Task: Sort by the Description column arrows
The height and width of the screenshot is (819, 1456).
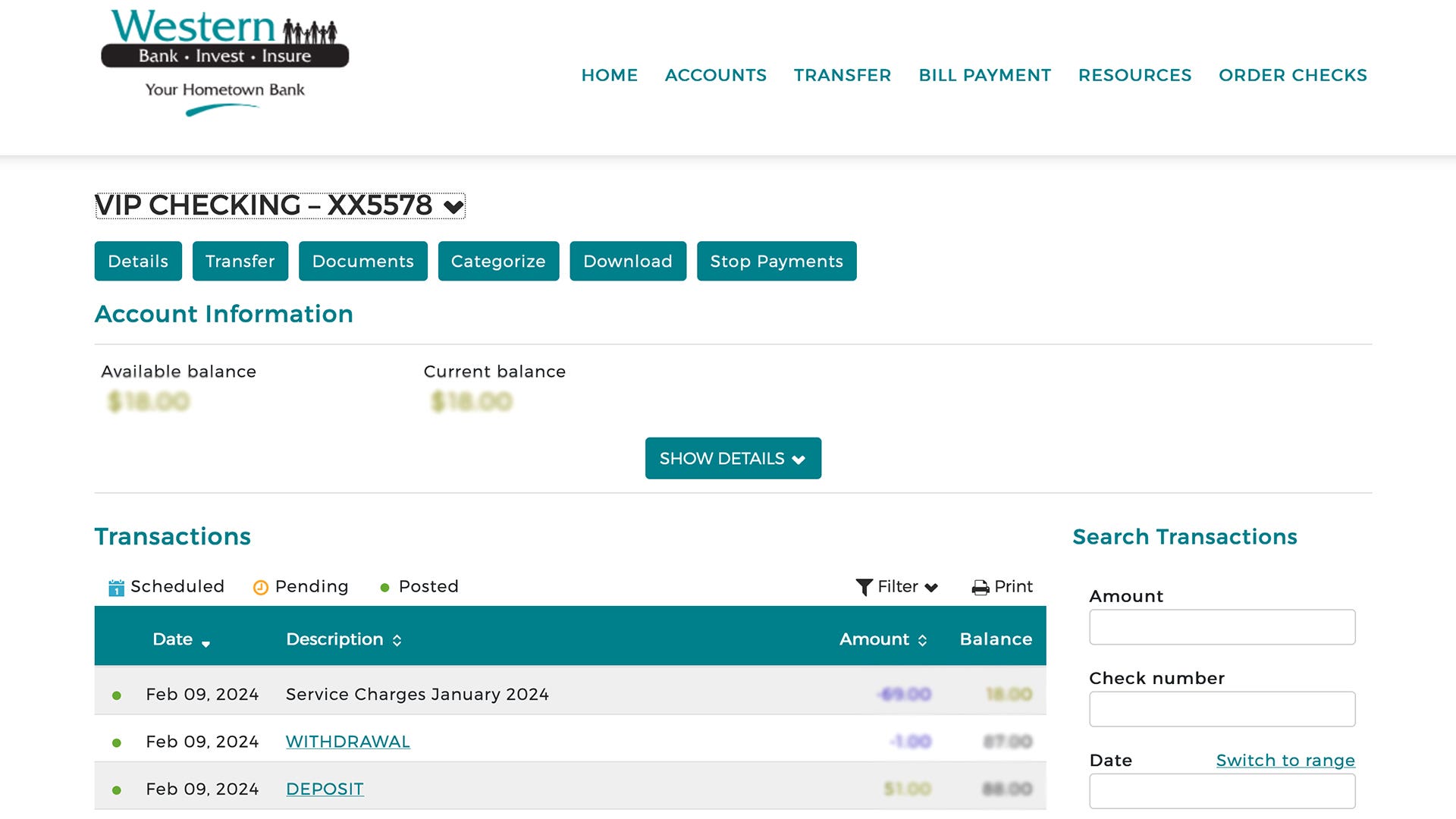Action: pos(397,641)
